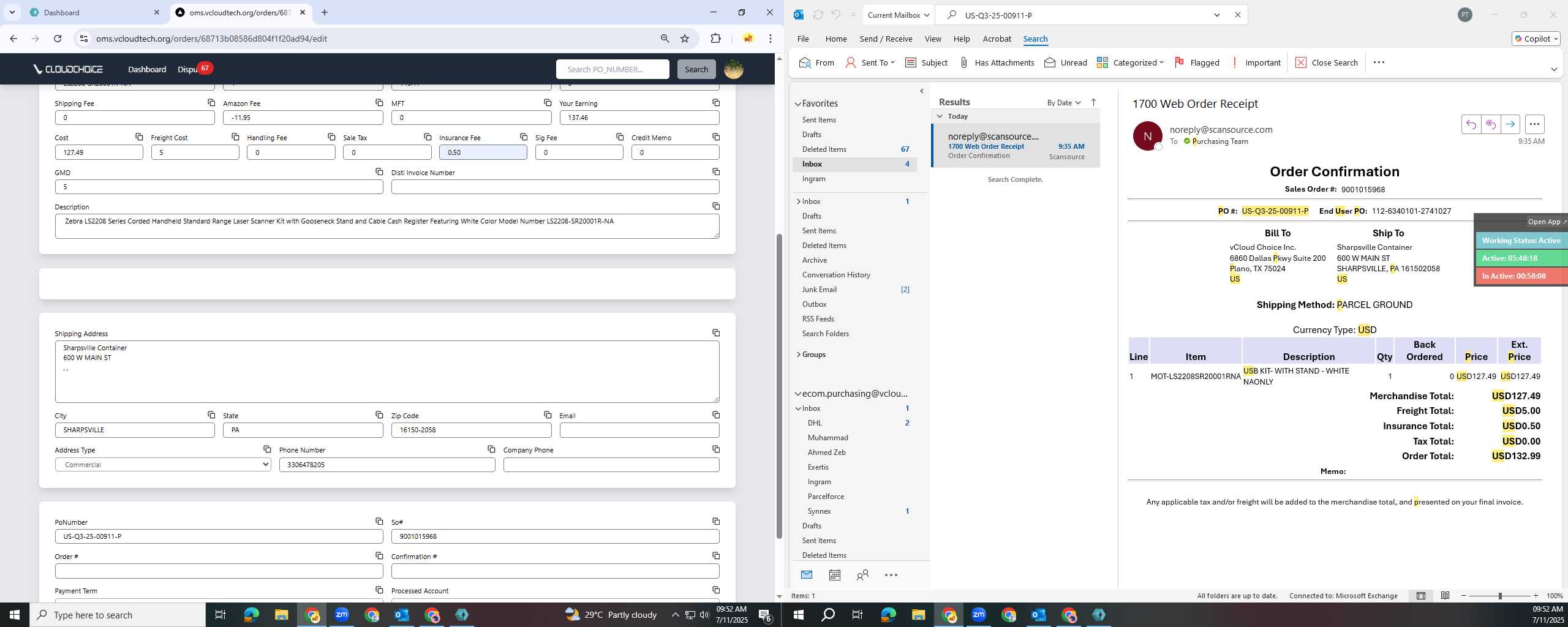
Task: Open Zoom from Windows taskbar
Action: coord(342,614)
